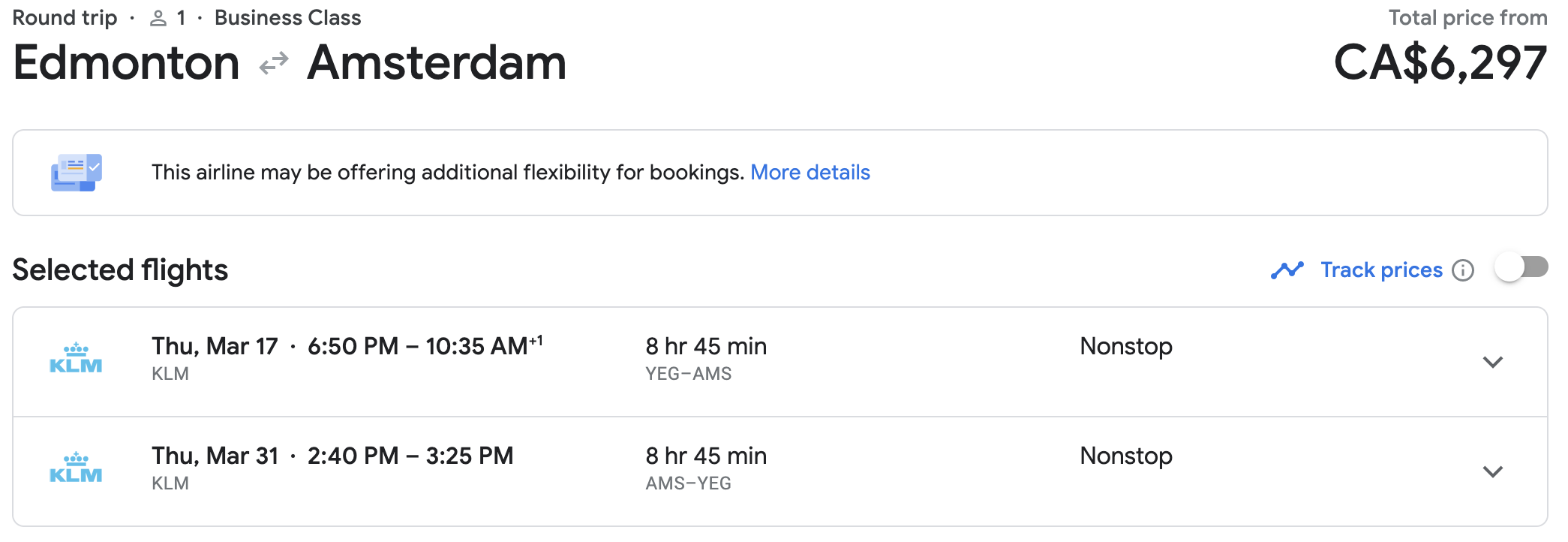
Task: Click the Round trip label
Action: [x=65, y=18]
